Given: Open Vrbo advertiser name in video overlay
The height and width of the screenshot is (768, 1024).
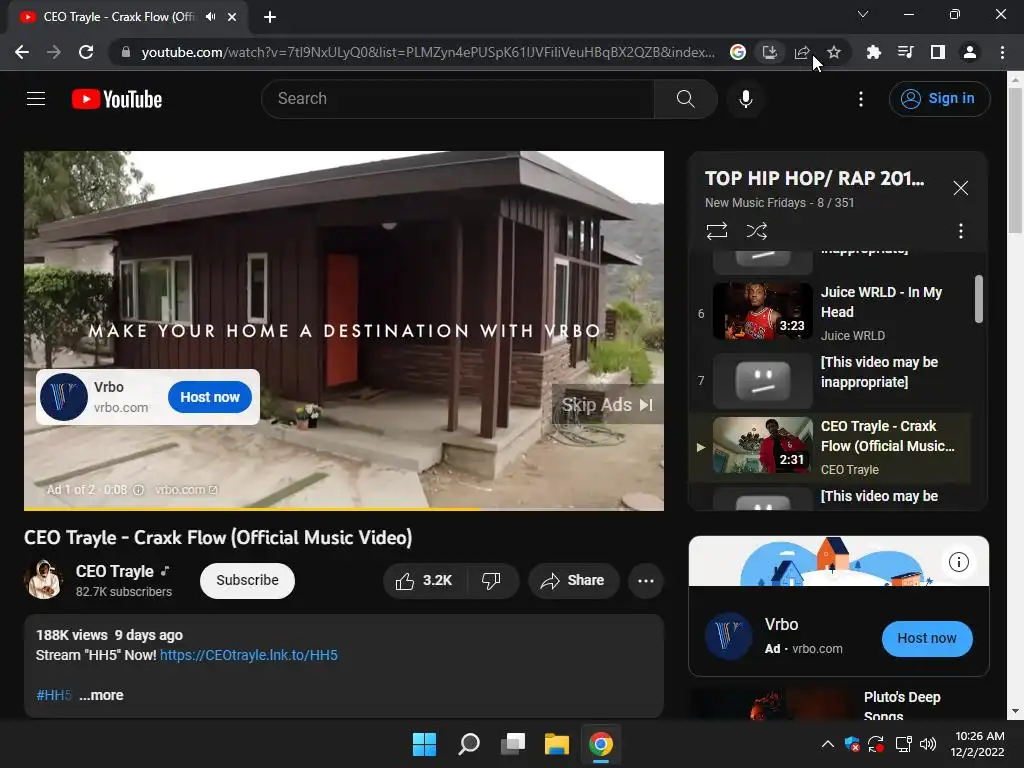Looking at the screenshot, I should tap(108, 387).
